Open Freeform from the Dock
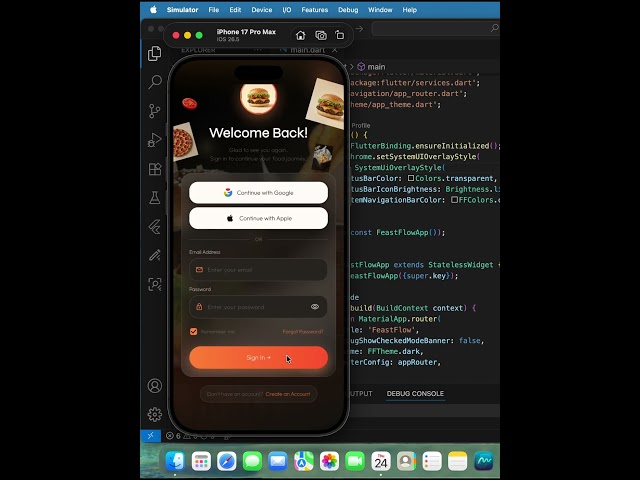 coord(484,462)
